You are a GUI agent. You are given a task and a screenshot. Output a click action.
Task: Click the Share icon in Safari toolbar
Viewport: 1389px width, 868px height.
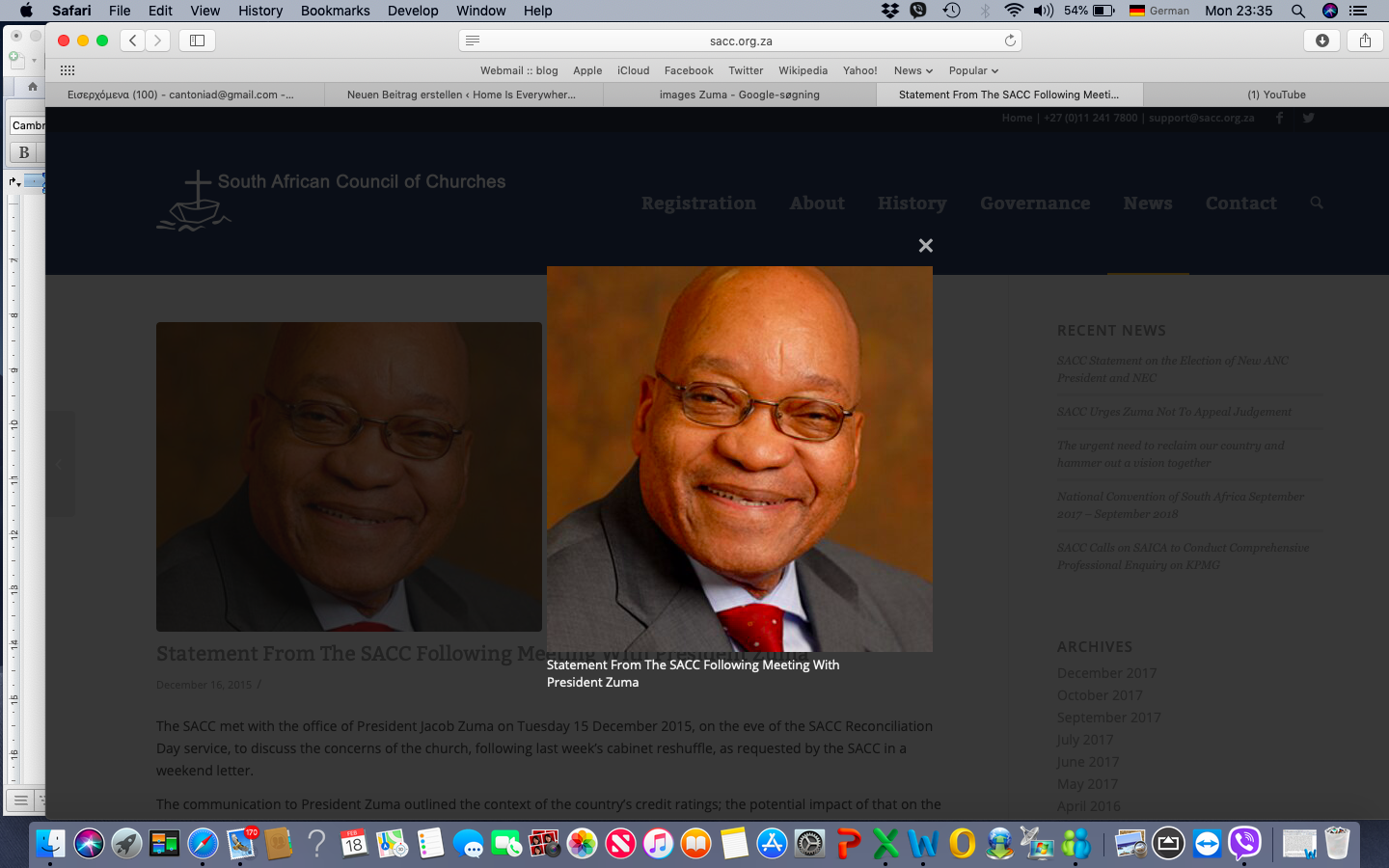(x=1365, y=41)
